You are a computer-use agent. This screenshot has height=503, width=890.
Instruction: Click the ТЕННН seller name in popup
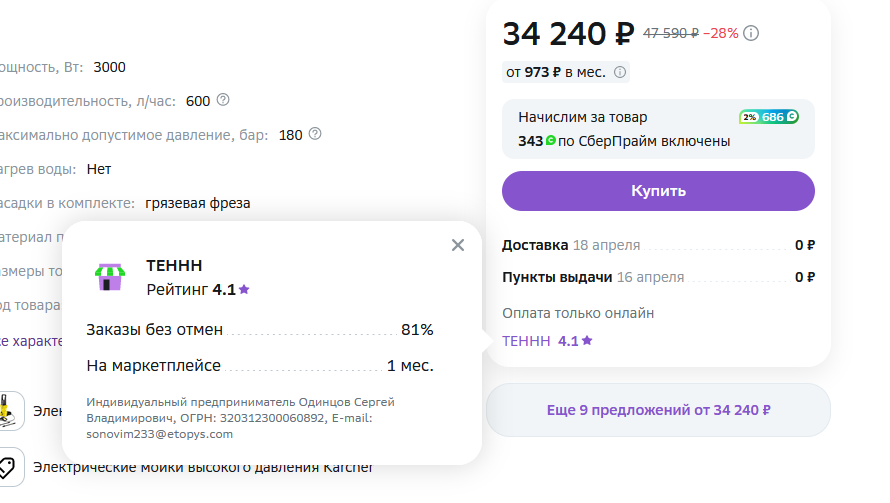(x=174, y=265)
